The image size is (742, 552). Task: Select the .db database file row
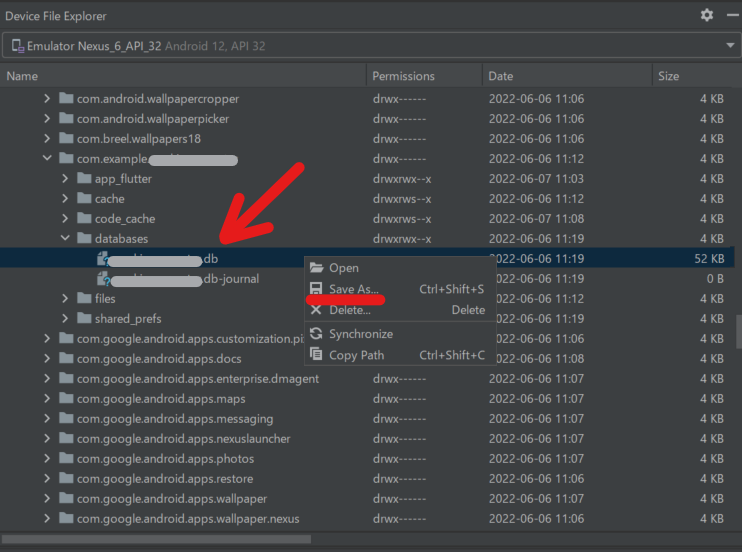(367, 258)
